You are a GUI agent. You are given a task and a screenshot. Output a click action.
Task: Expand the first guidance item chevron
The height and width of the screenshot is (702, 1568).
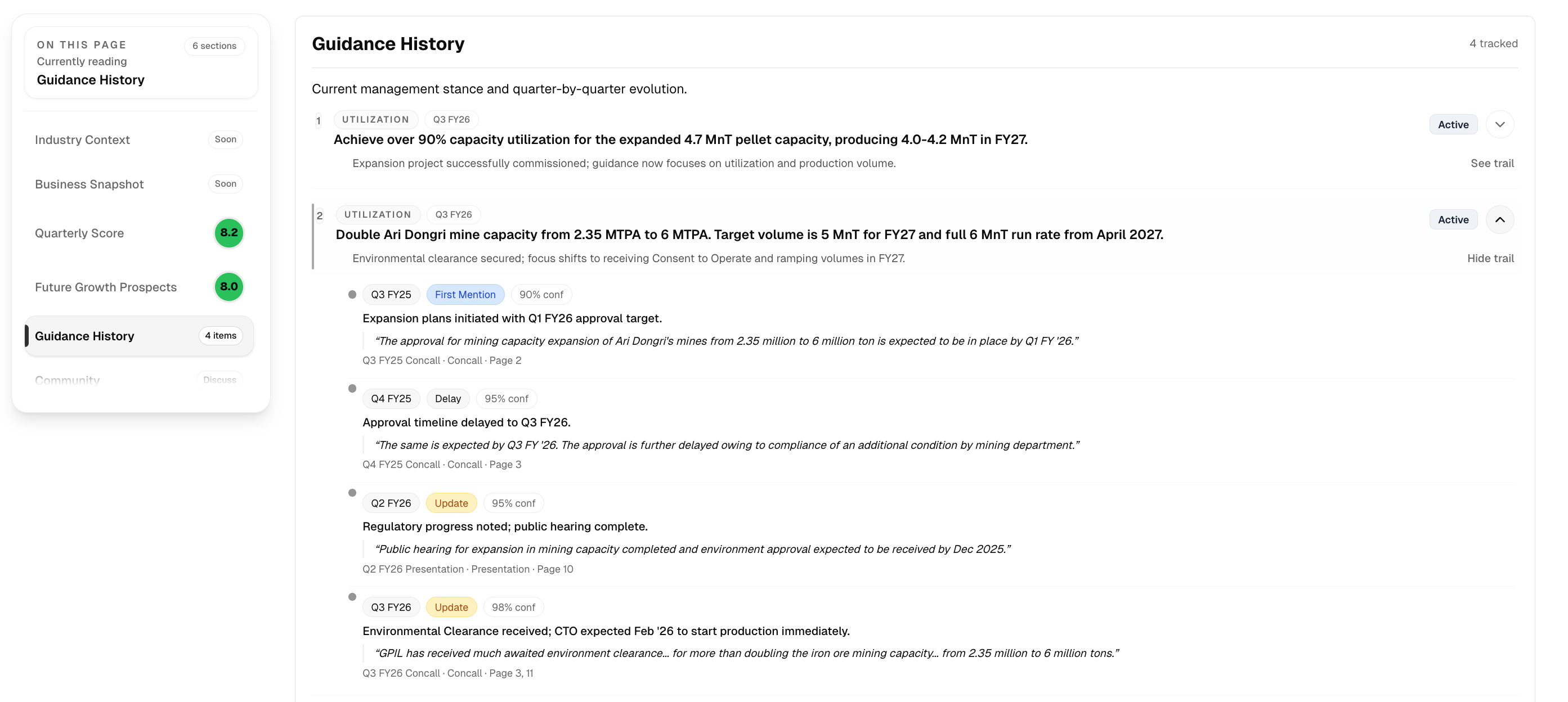[x=1499, y=125]
